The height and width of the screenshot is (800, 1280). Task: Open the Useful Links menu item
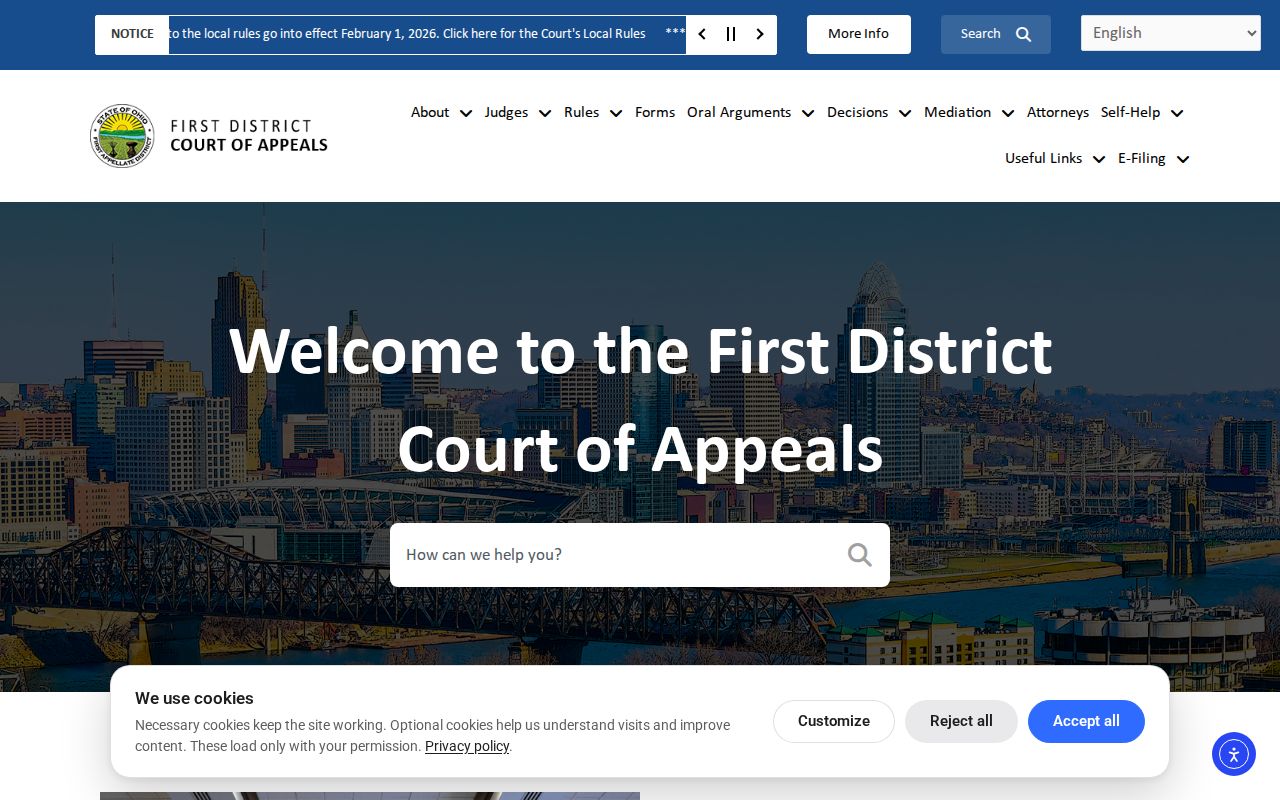[1043, 158]
